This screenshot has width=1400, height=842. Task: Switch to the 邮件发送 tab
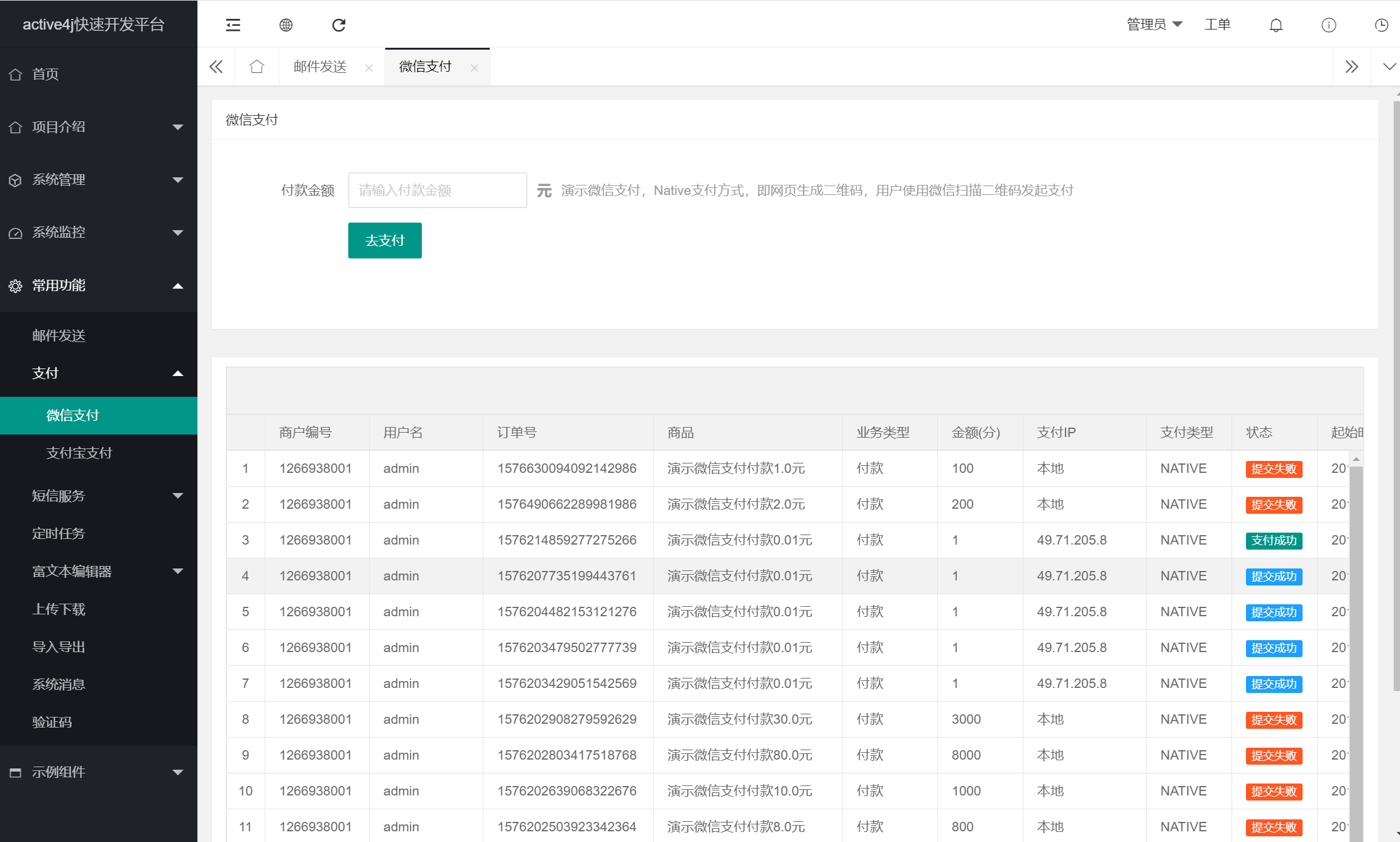320,67
